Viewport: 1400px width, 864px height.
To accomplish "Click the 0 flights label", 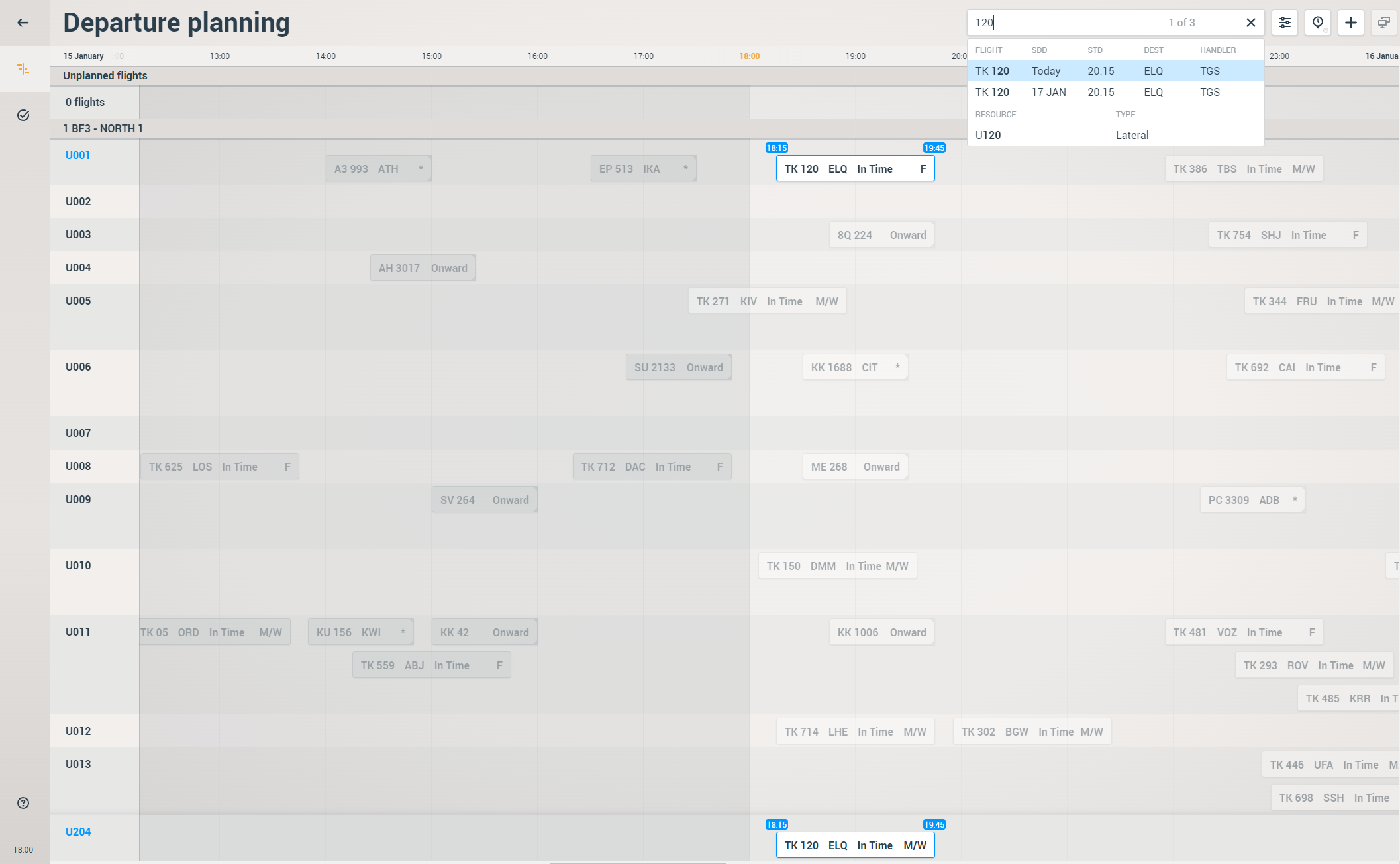I will (x=85, y=102).
